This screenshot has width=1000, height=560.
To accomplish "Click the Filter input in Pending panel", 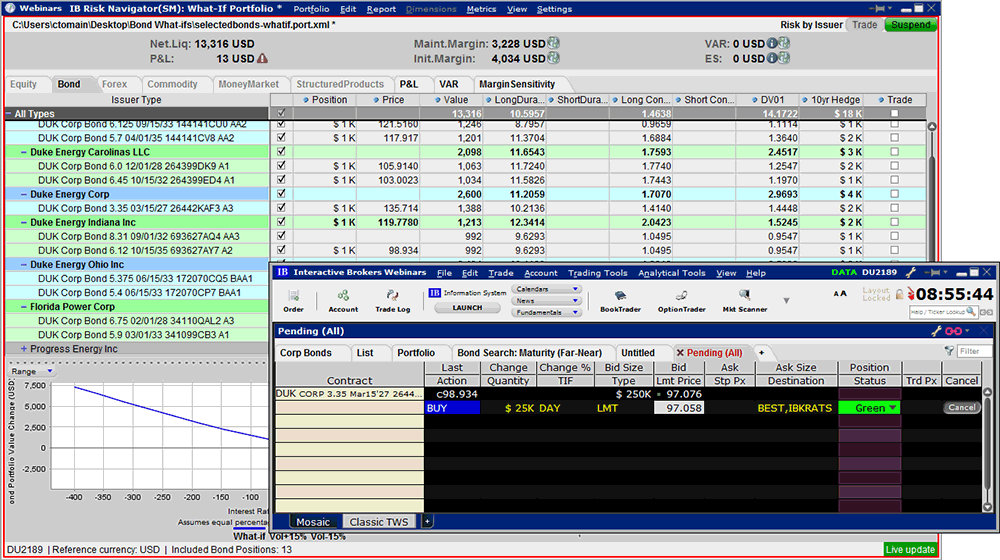I will [x=974, y=351].
